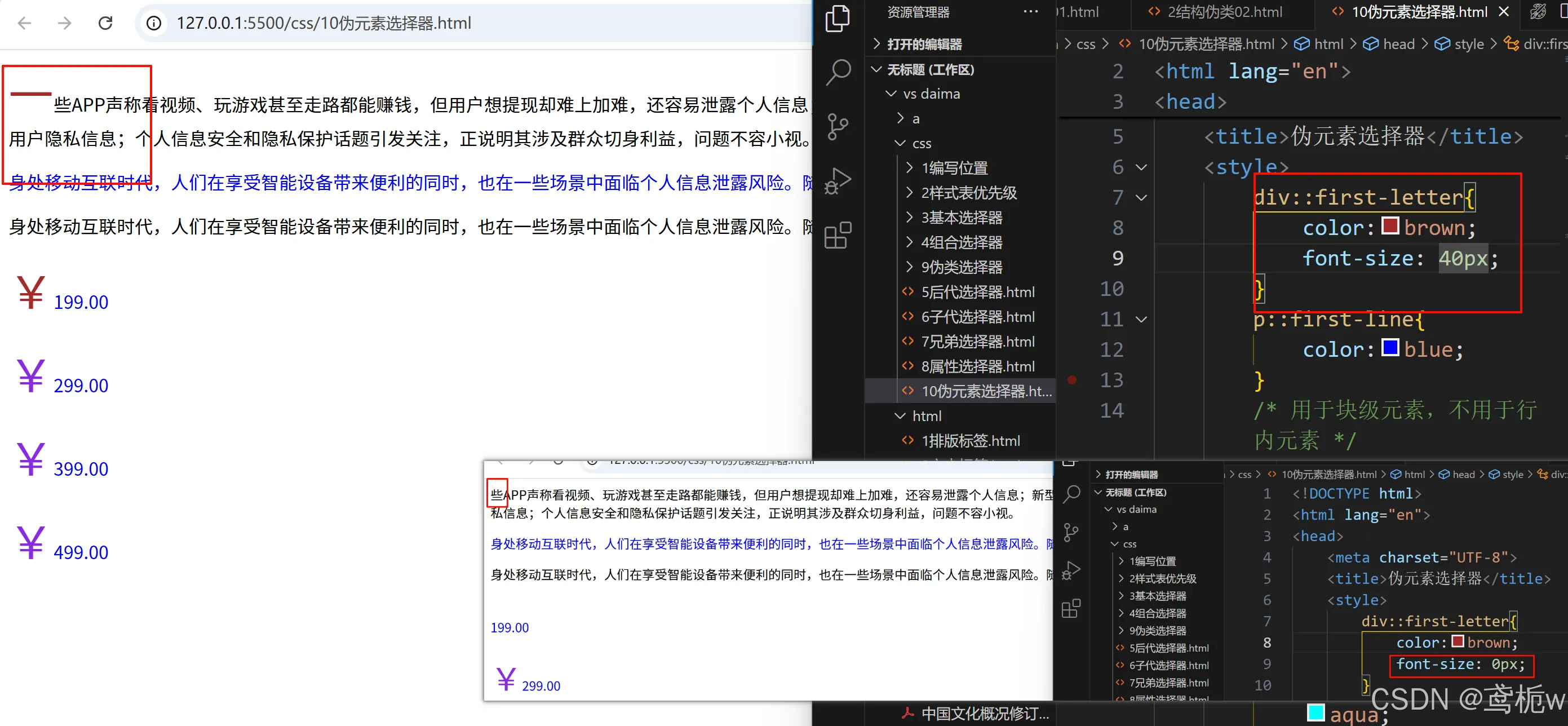This screenshot has height=726, width=1568.
Task: Open file 5后代选择器.html
Action: 977,292
